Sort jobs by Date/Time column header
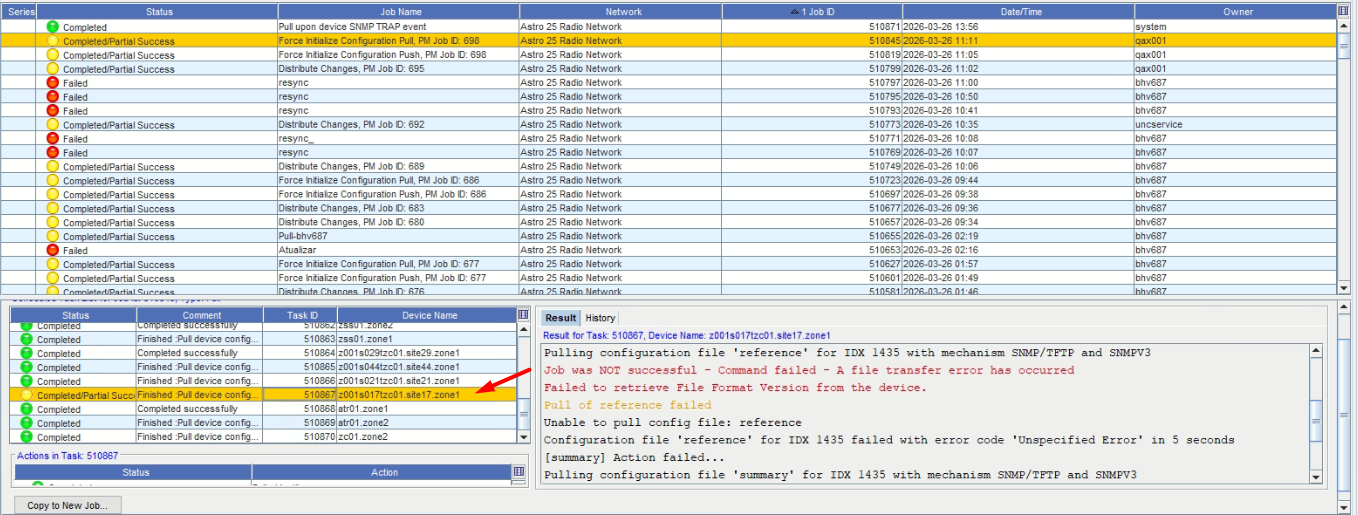 pyautogui.click(x=1018, y=11)
